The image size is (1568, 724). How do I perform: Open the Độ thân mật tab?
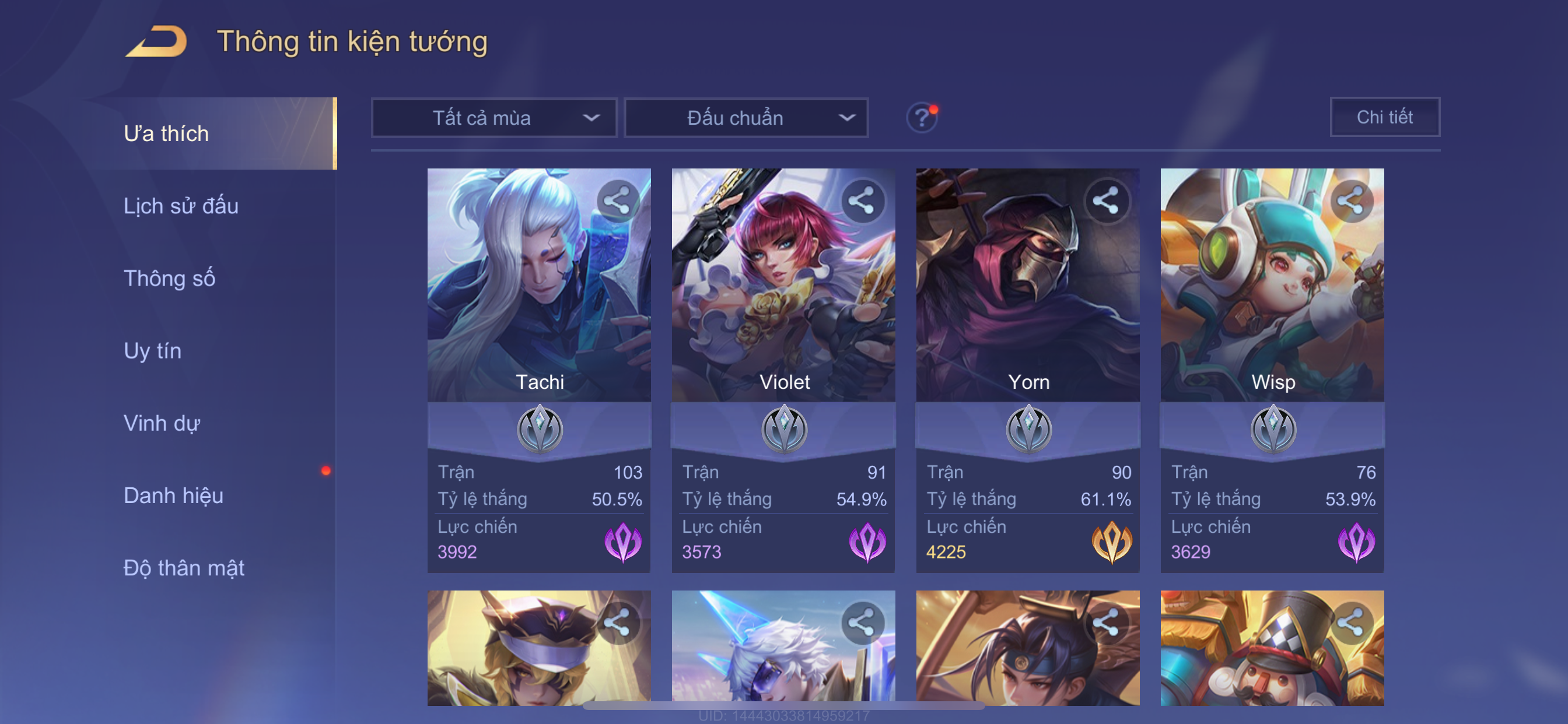tap(184, 568)
